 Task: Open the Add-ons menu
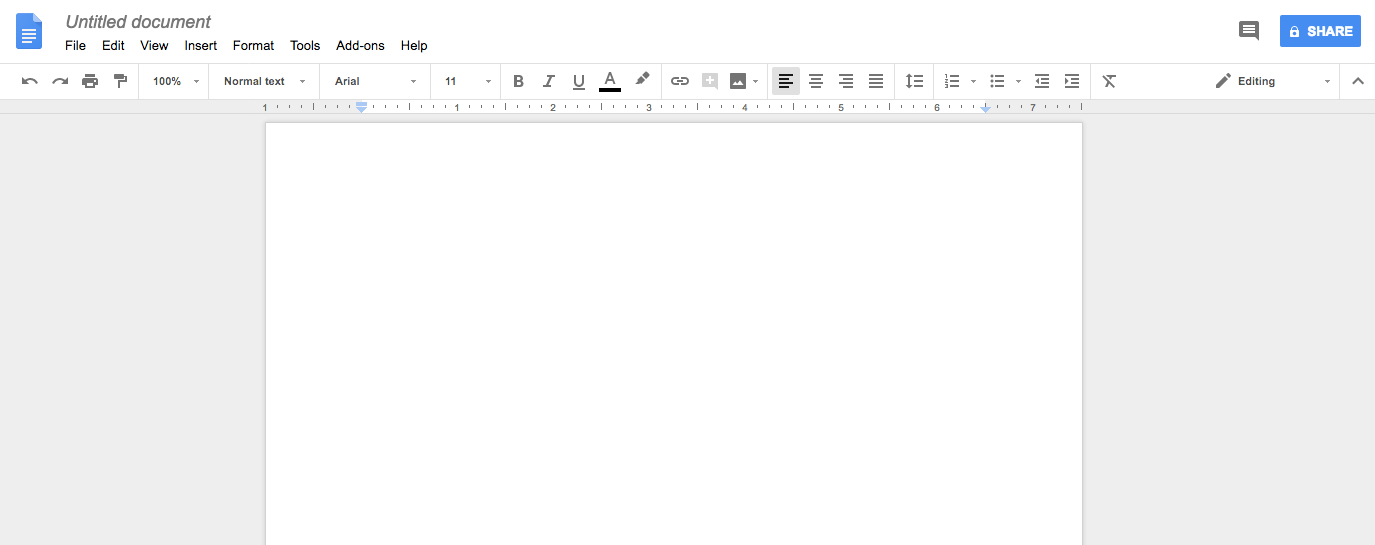[360, 45]
